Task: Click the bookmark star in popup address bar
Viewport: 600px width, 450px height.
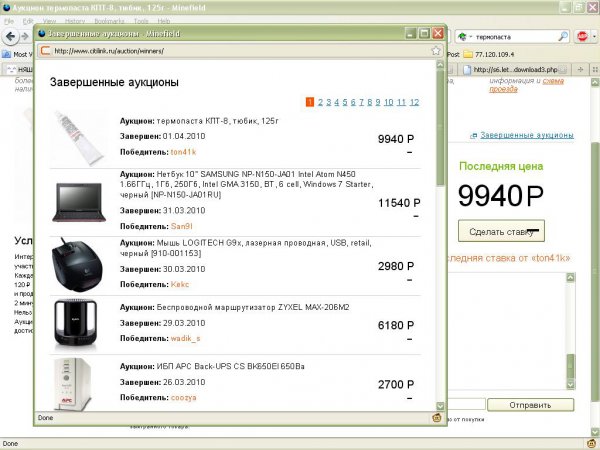Action: [x=435, y=51]
